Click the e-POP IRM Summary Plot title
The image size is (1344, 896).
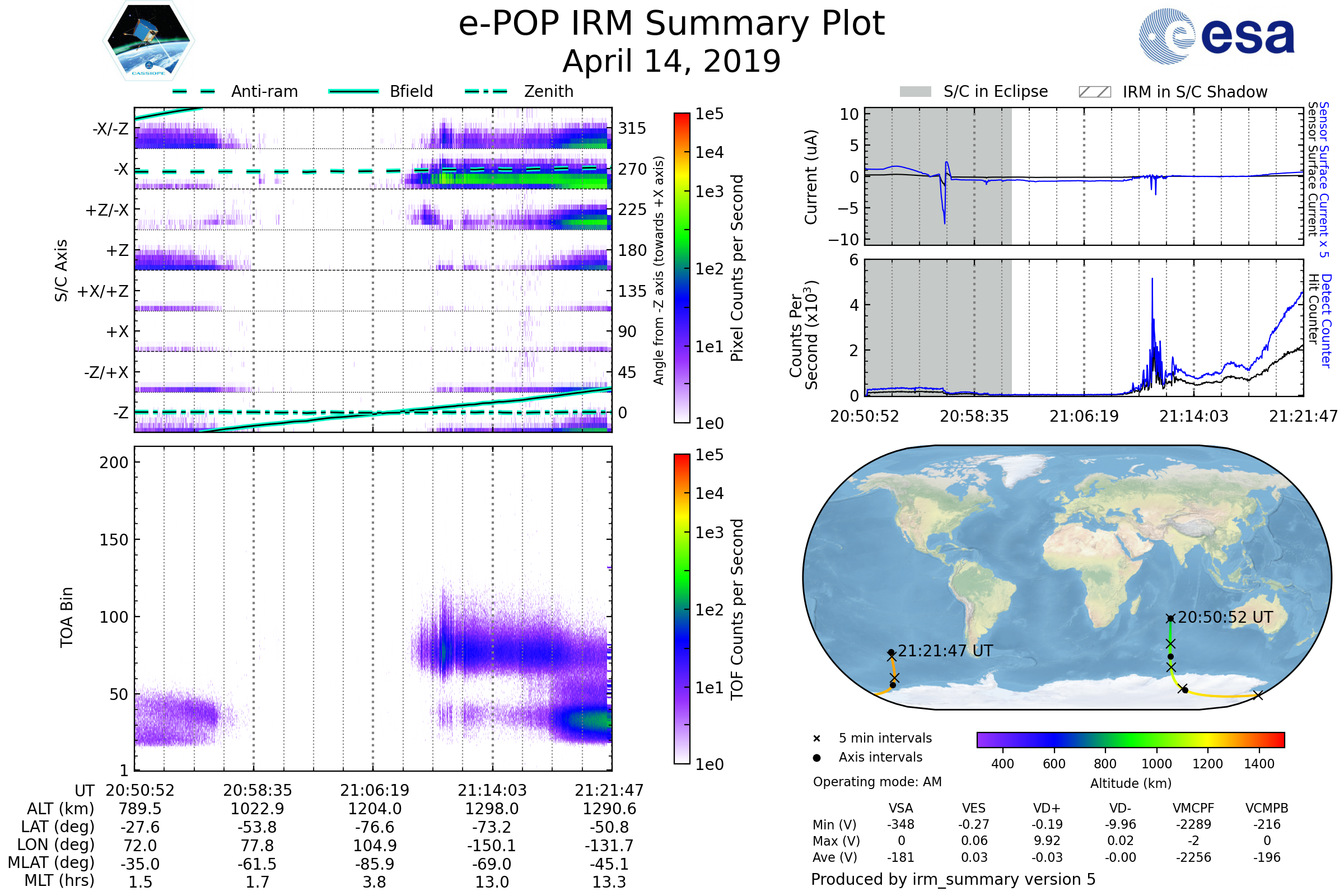point(671,24)
